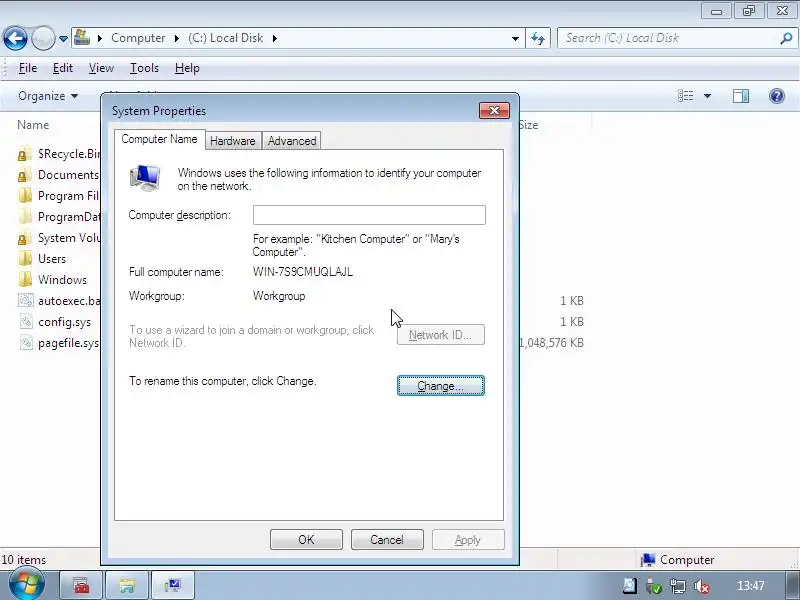This screenshot has height=600, width=800.
Task: Close the System Properties dialog
Action: point(494,111)
